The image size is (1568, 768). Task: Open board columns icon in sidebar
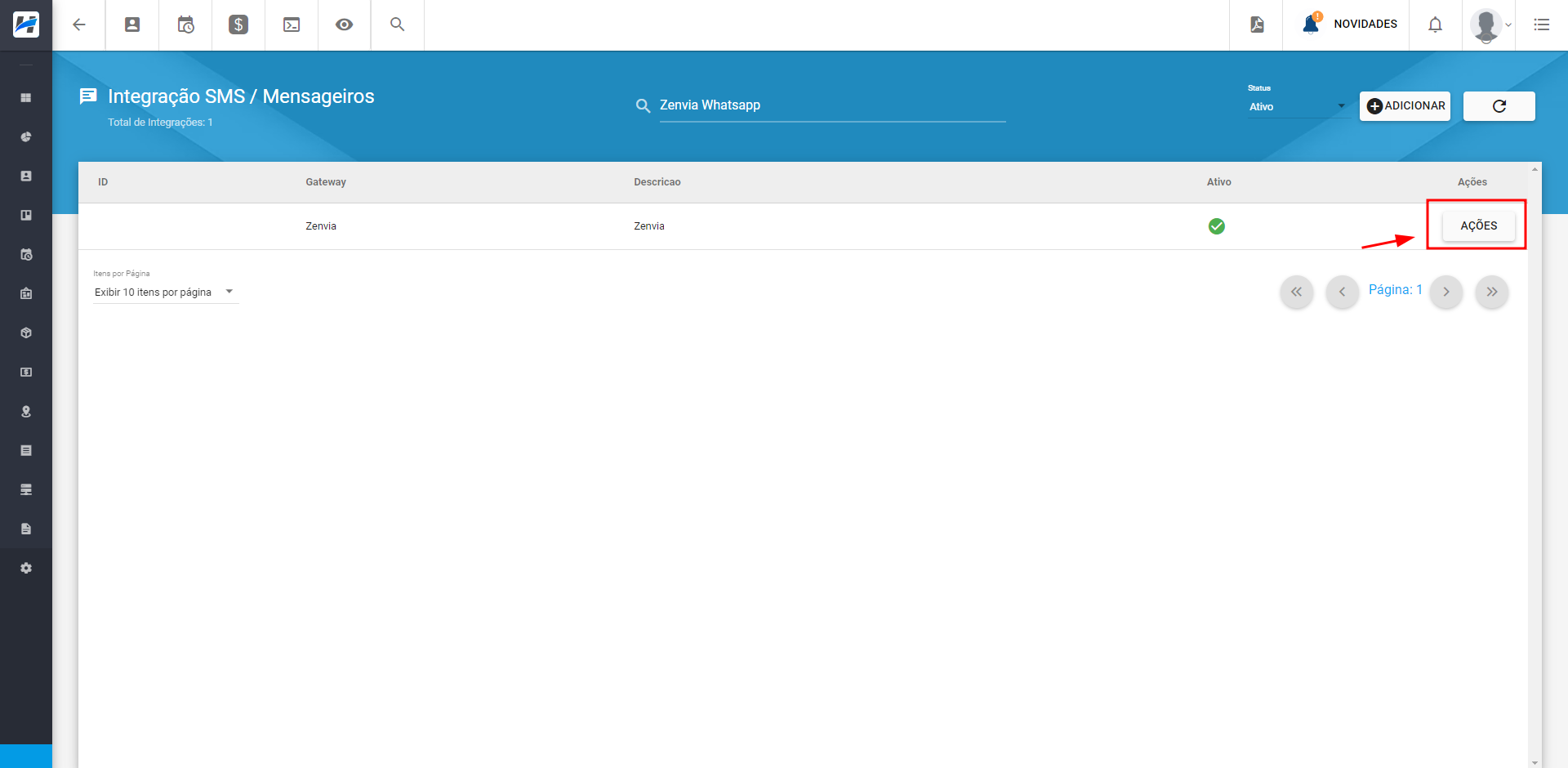coord(26,215)
